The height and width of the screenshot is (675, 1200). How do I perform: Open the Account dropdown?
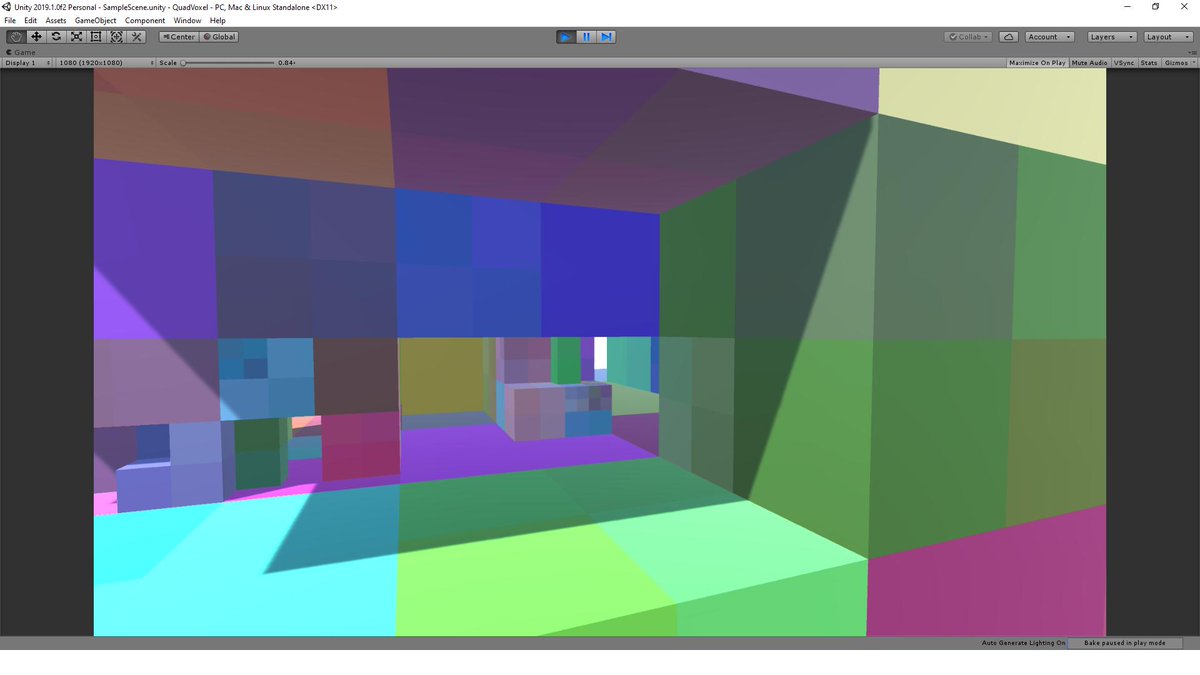[1050, 37]
